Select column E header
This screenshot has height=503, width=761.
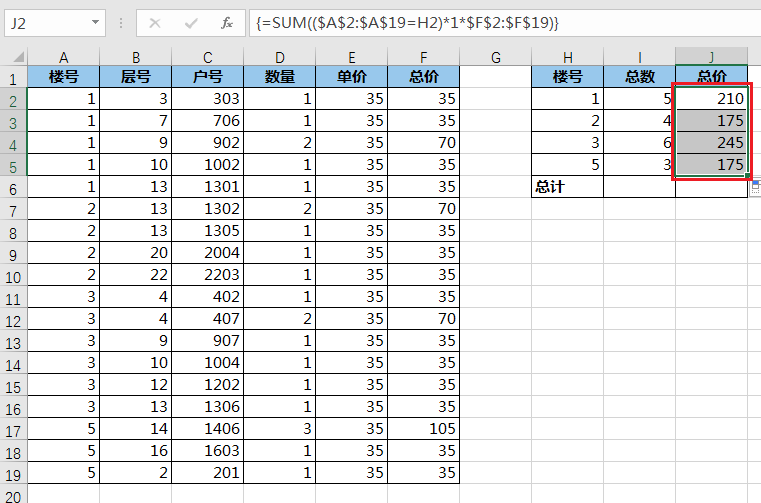point(351,57)
